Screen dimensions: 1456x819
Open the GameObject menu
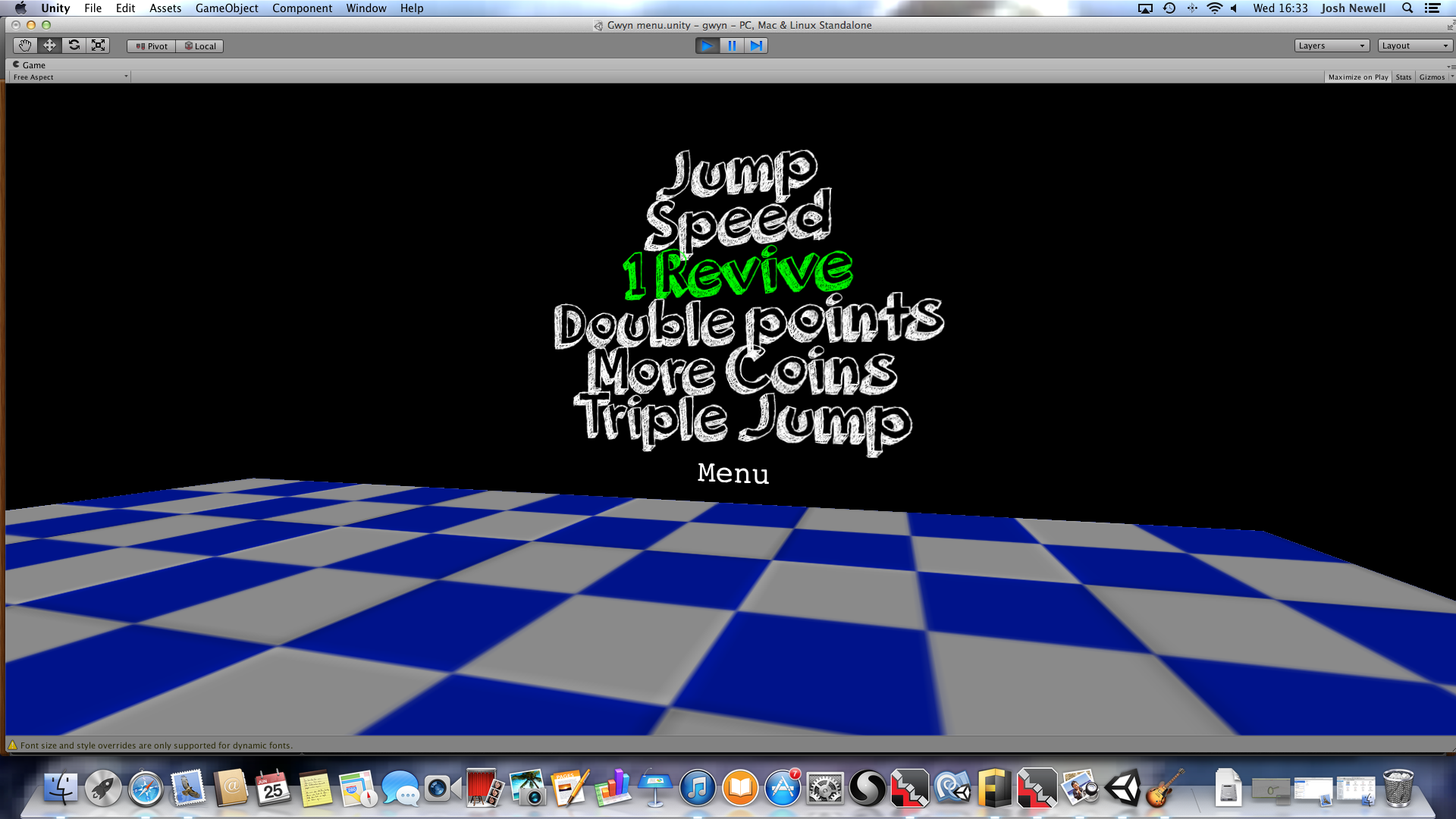coord(227,8)
